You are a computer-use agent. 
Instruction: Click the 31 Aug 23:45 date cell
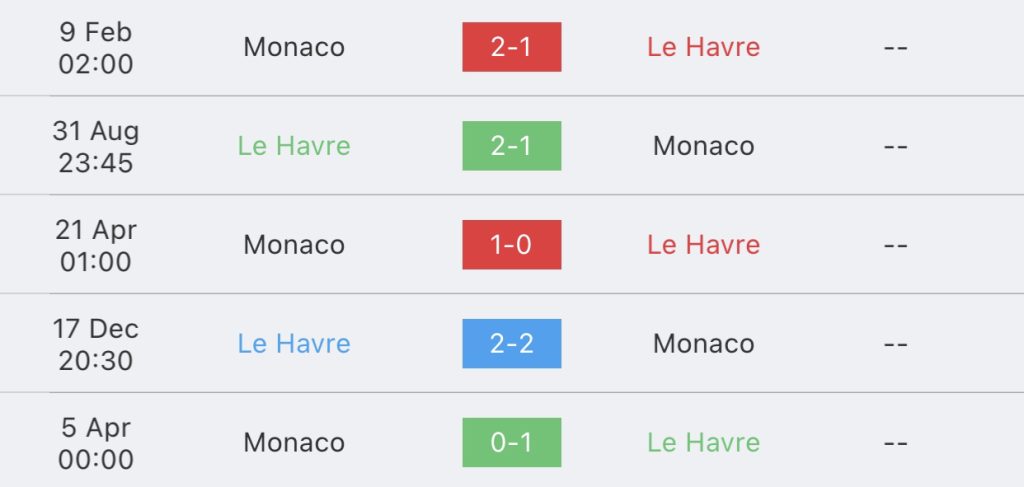(x=96, y=146)
